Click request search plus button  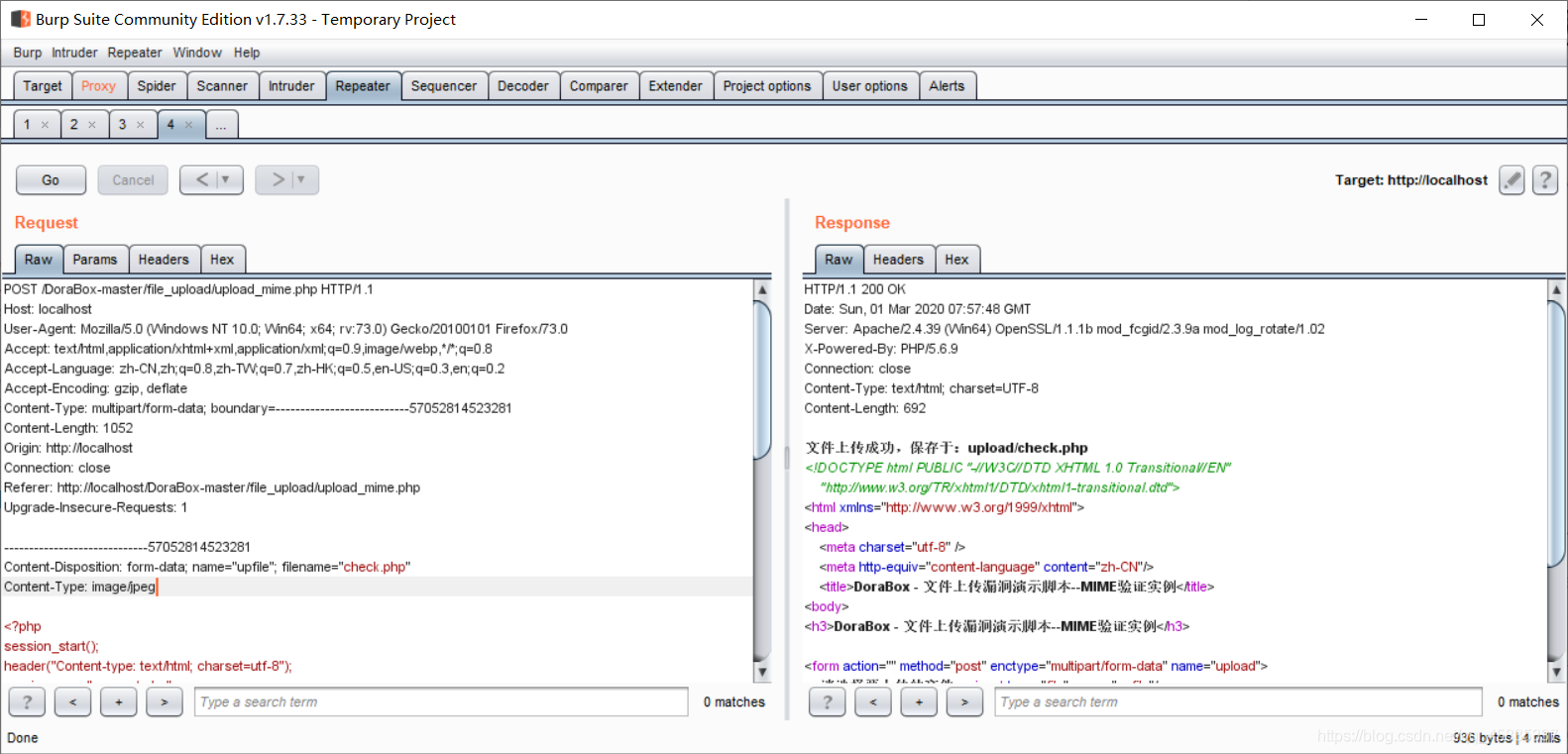(x=118, y=701)
